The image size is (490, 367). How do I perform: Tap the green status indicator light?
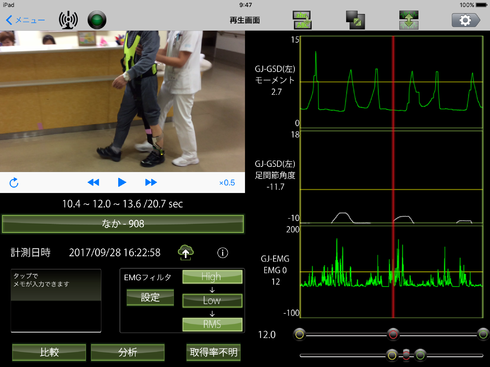click(97, 20)
